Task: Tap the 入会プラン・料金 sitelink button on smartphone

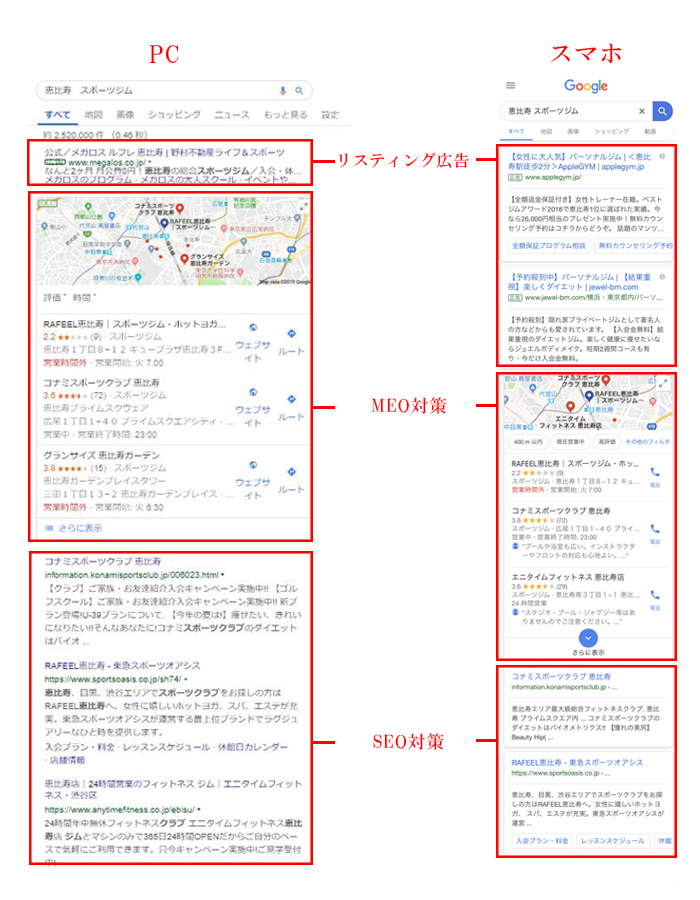Action: tap(542, 841)
